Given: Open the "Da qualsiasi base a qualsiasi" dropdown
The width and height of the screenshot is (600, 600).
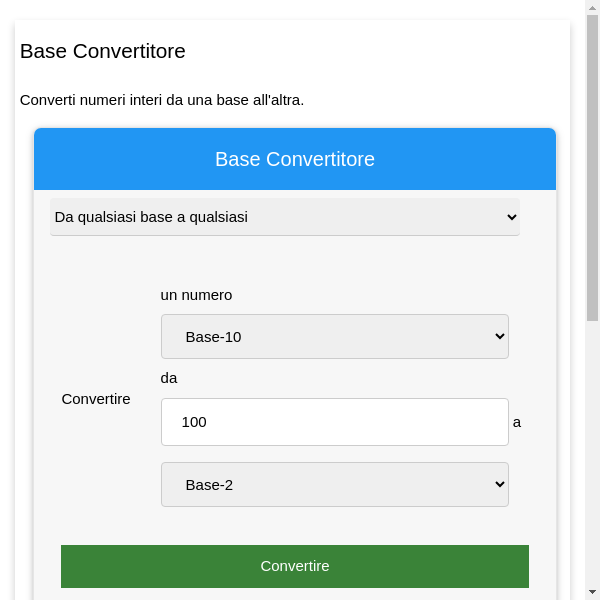Looking at the screenshot, I should (x=284, y=217).
